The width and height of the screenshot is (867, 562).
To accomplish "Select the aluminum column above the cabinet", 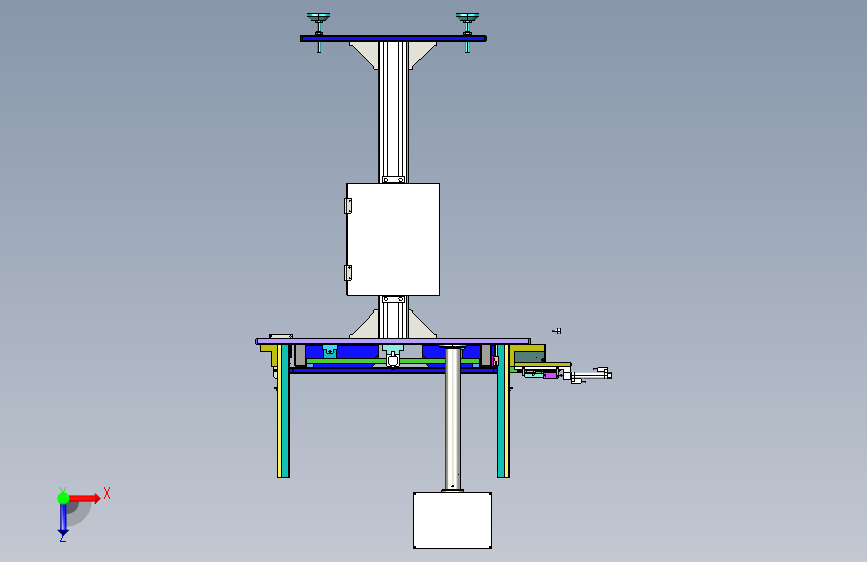I will (393, 112).
